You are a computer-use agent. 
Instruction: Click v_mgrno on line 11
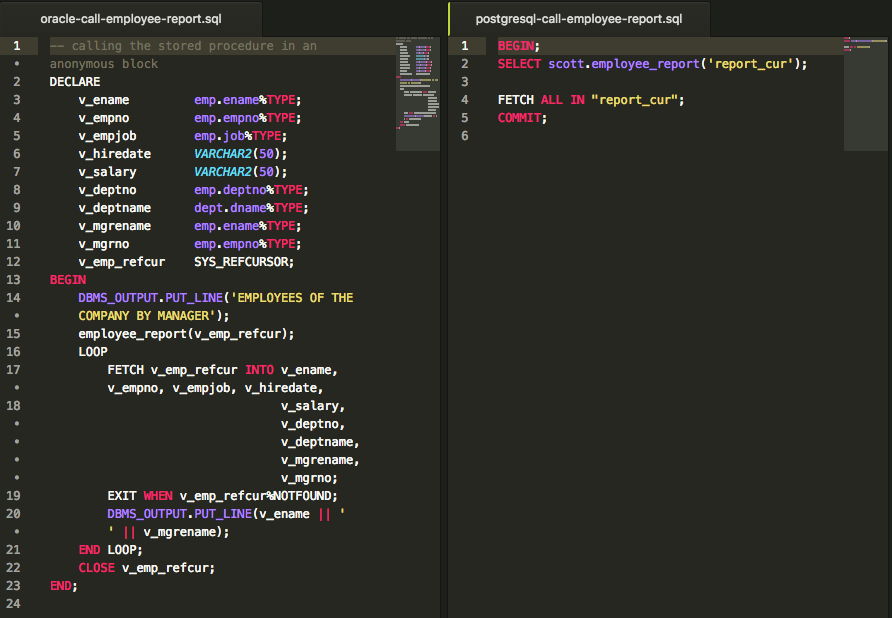click(x=104, y=244)
